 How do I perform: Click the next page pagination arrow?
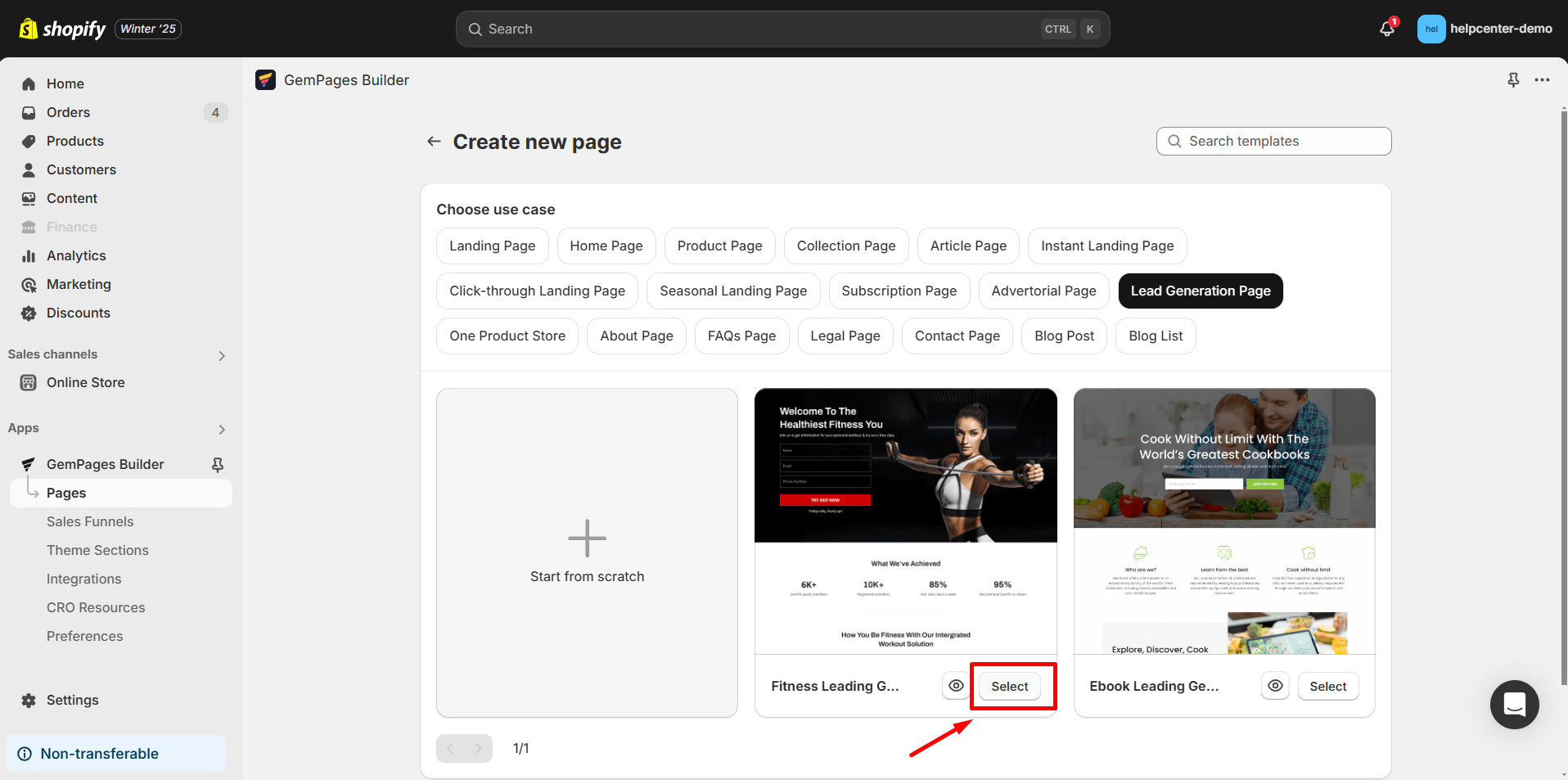pos(479,747)
